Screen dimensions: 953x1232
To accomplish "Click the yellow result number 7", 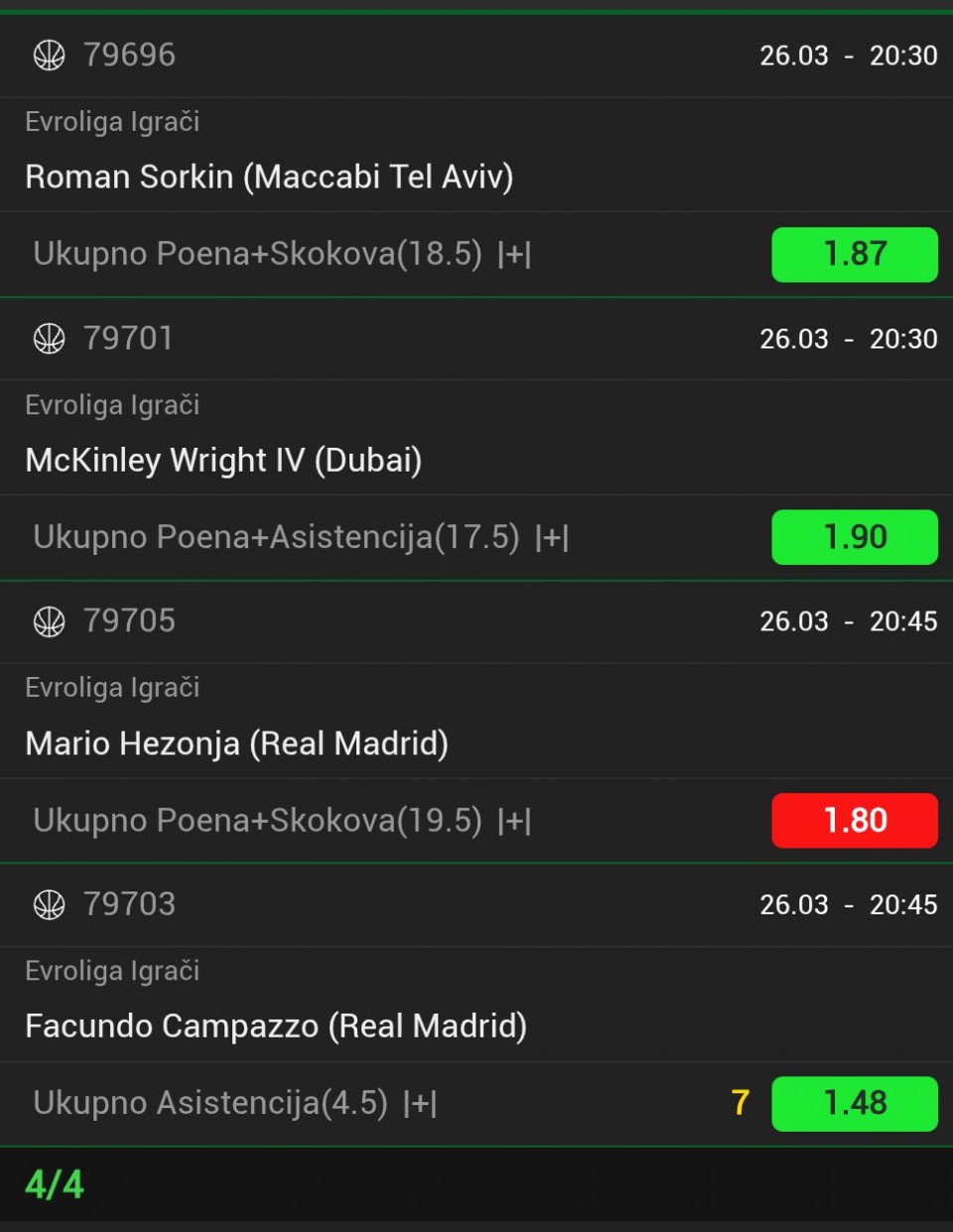I will tap(740, 1103).
